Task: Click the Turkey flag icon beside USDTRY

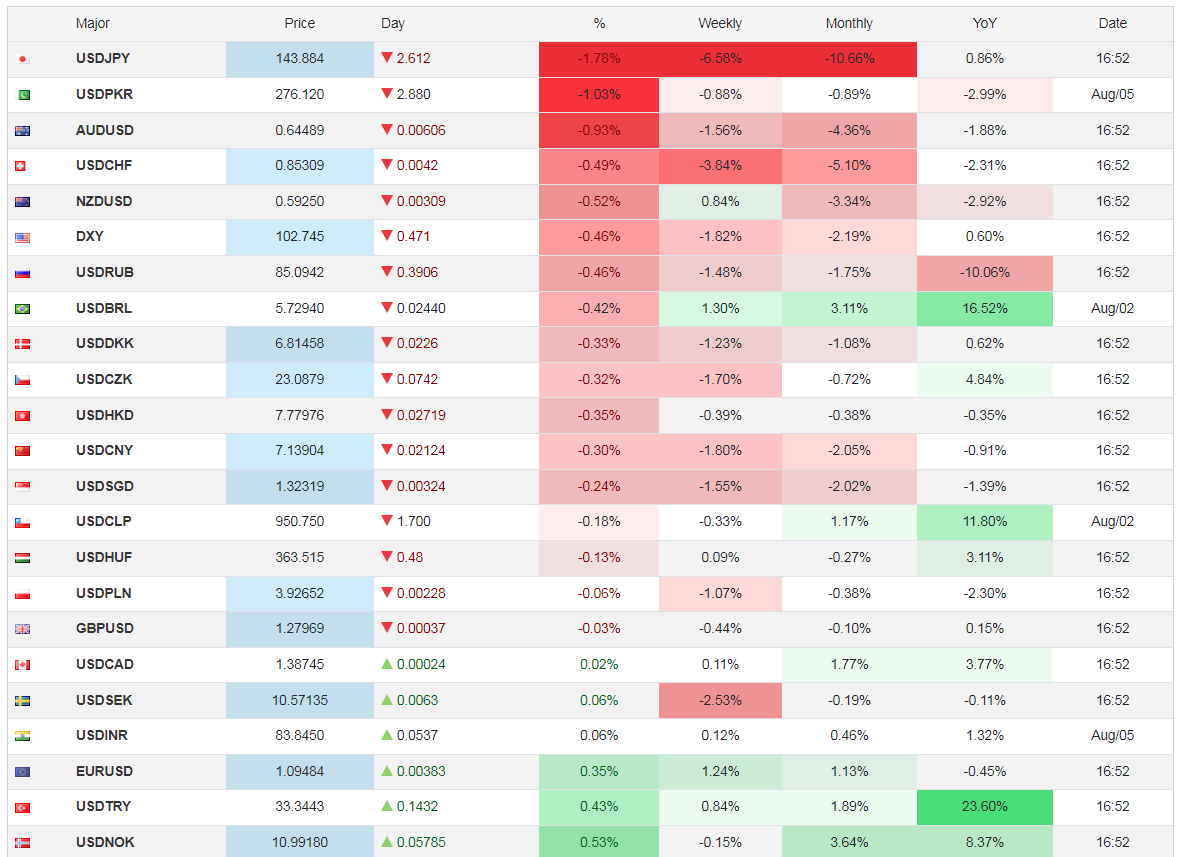Action: click(23, 807)
